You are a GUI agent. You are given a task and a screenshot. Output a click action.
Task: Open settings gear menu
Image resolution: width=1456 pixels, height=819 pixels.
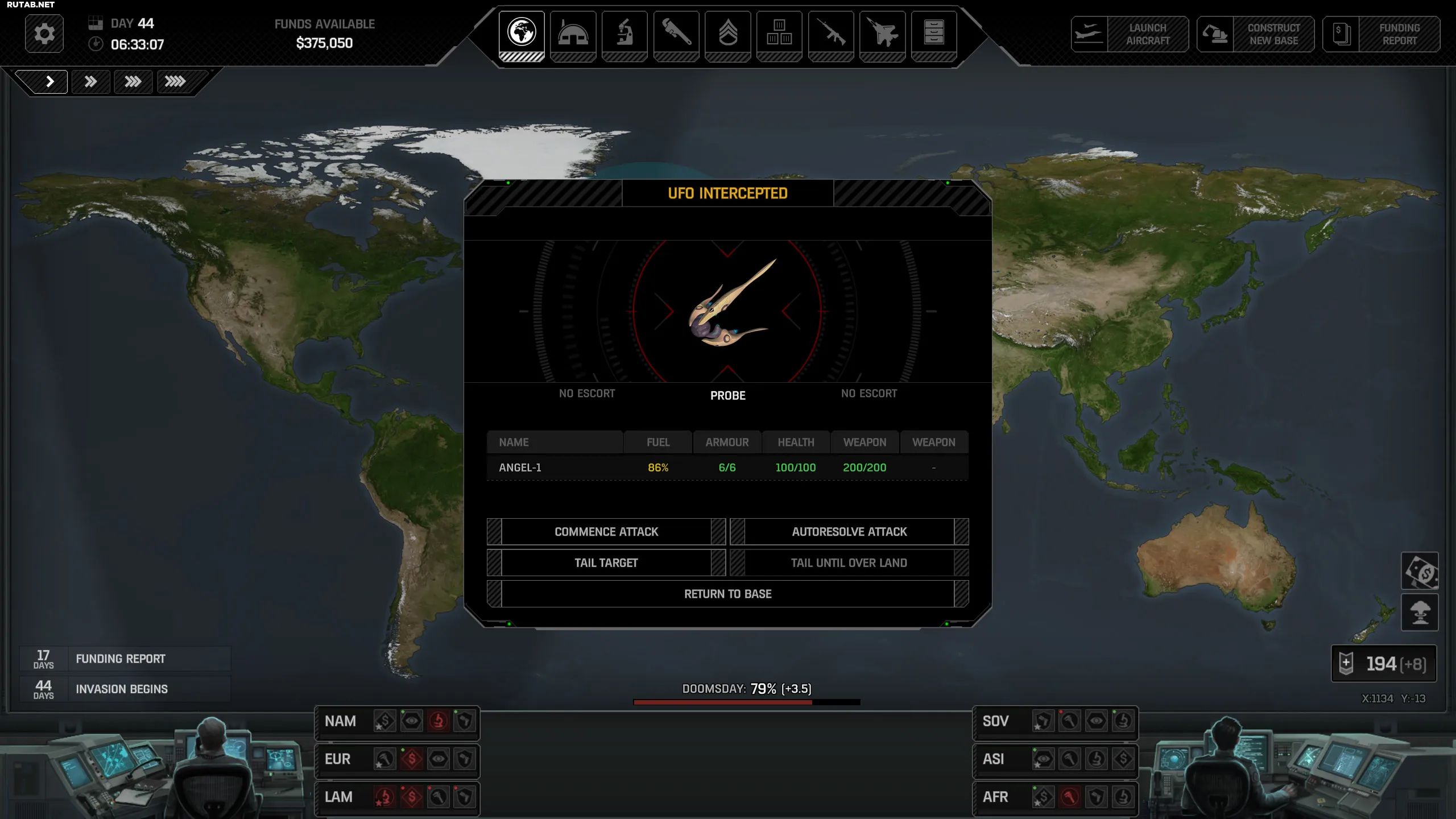coord(44,34)
